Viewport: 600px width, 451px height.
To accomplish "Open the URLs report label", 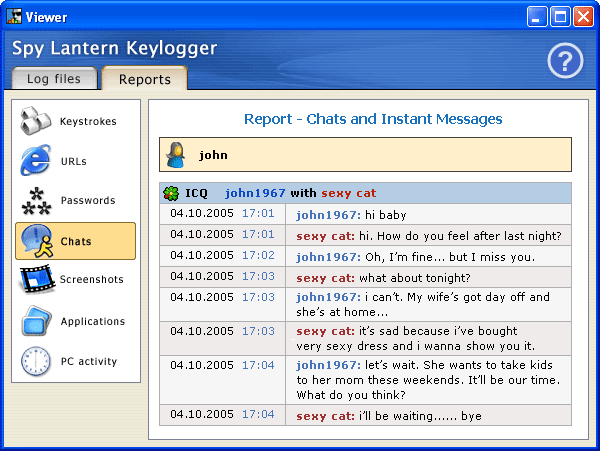I will click(73, 161).
